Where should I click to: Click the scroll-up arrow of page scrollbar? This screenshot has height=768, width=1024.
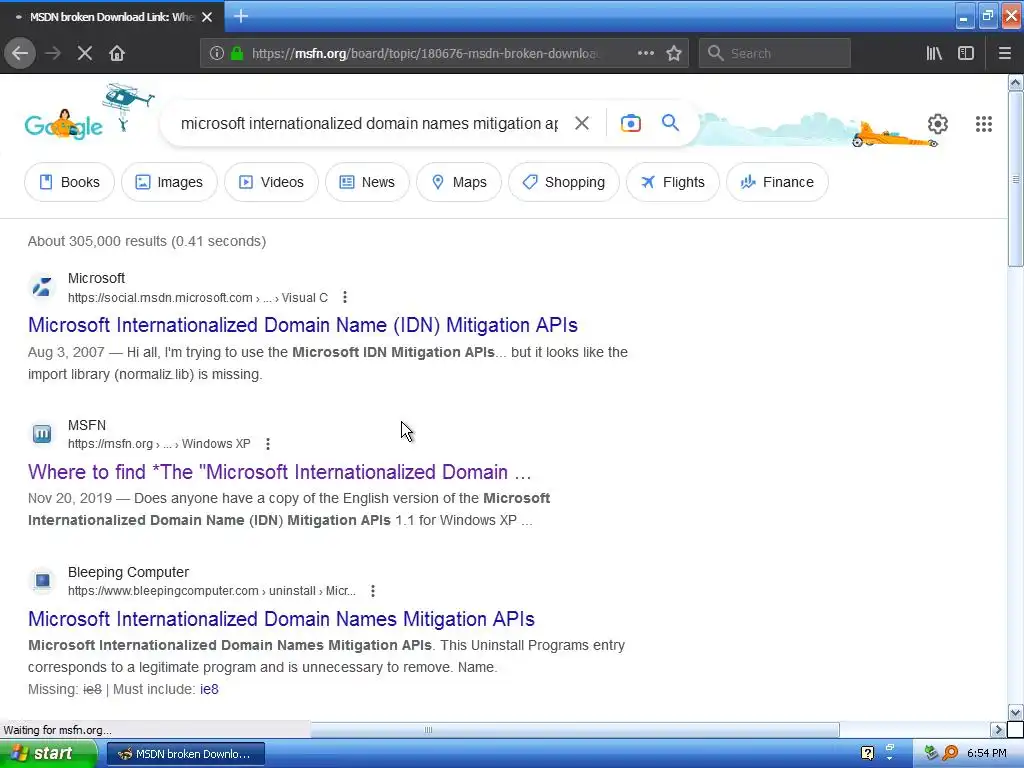click(x=1015, y=82)
